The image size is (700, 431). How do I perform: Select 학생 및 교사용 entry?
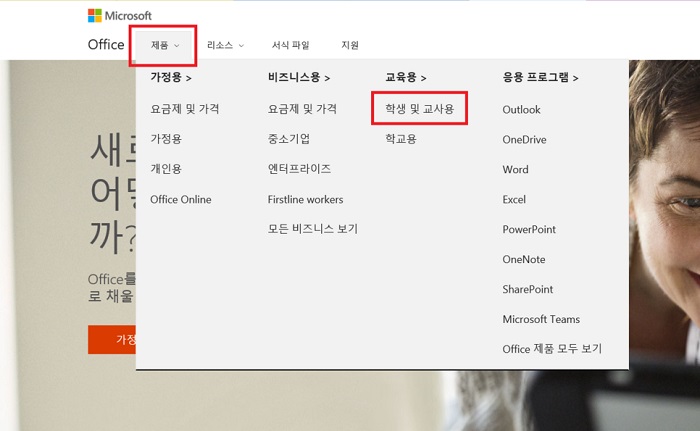pos(420,109)
